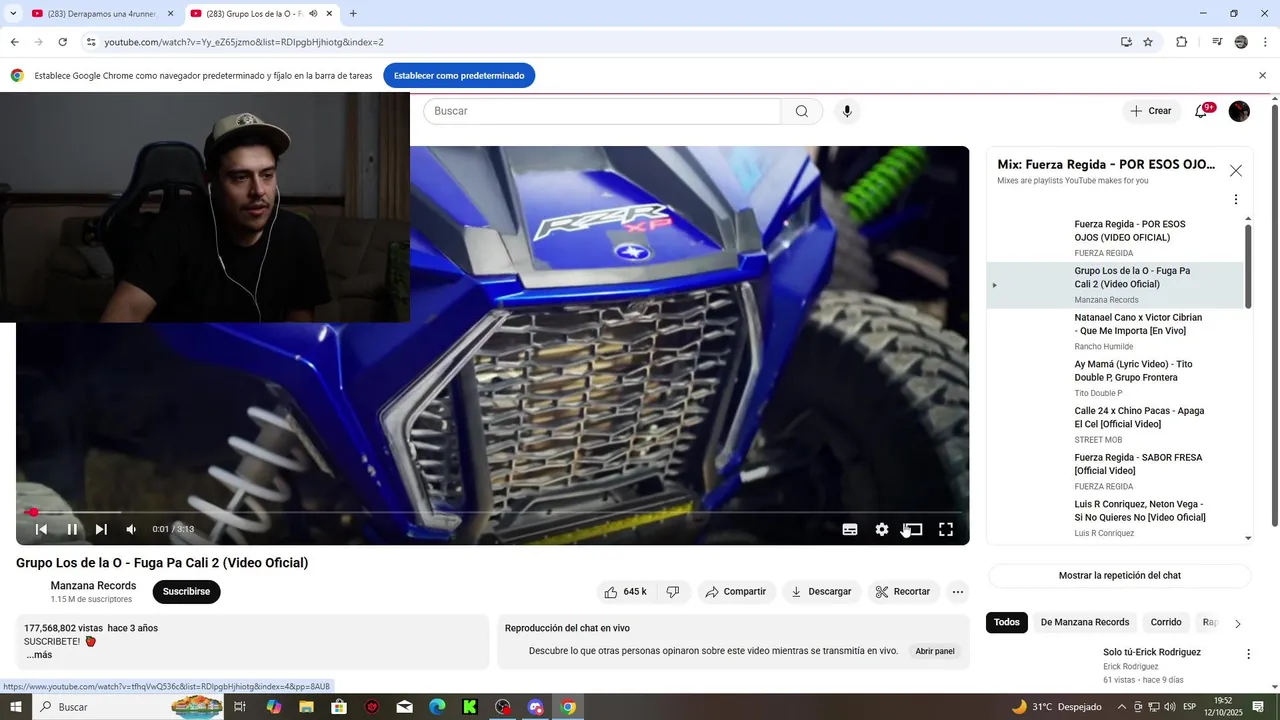The height and width of the screenshot is (720, 1280).
Task: Select the De Manzana Records chip
Action: click(1085, 622)
